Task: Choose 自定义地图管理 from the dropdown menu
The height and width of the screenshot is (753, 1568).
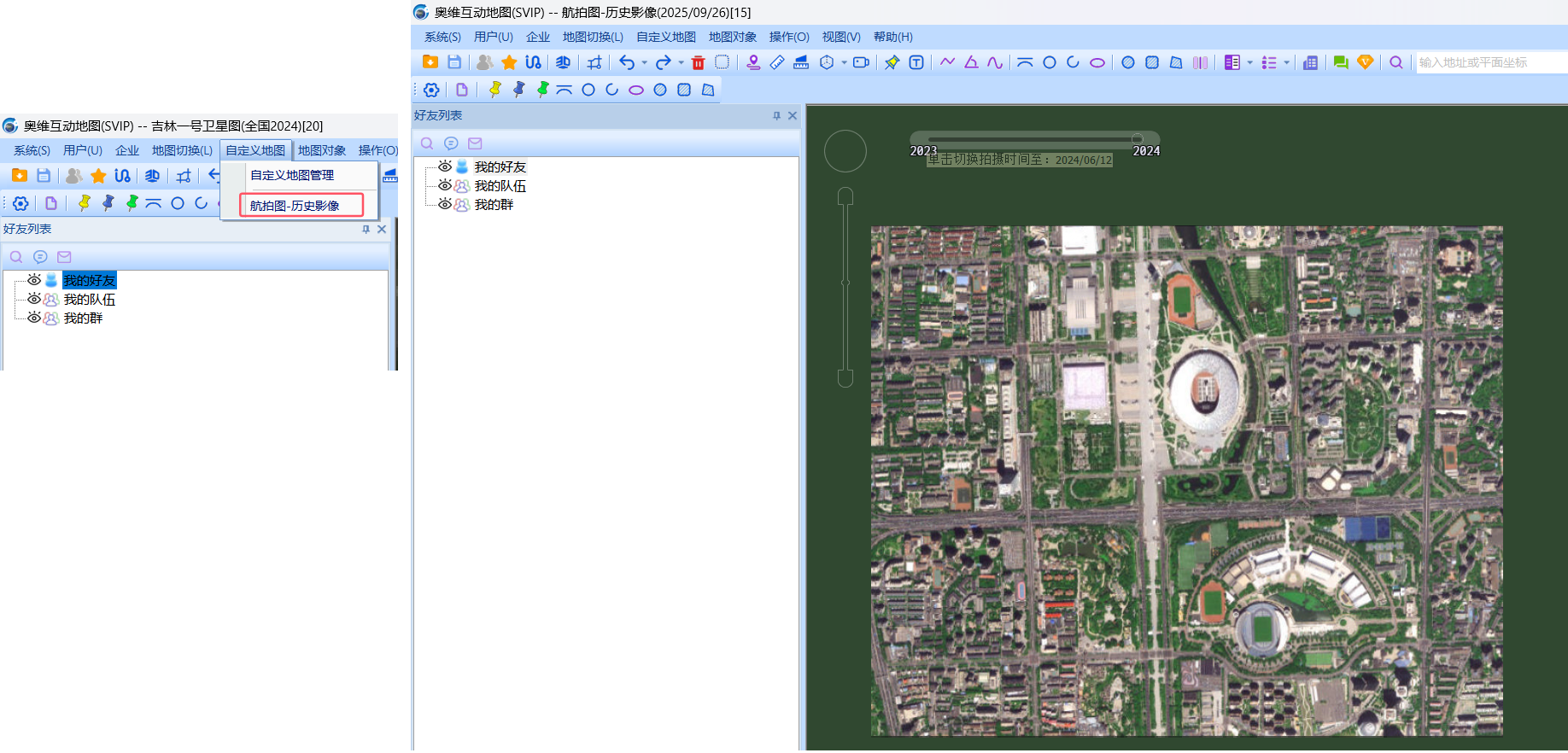Action: click(x=292, y=175)
